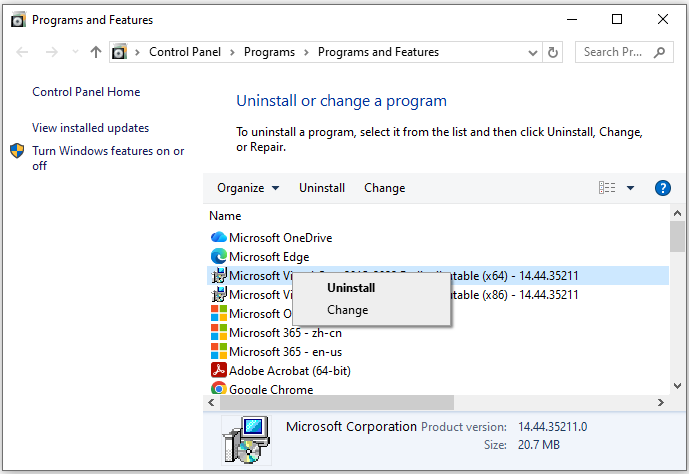Go back with the left arrow button
This screenshot has height=474, width=689.
(22, 52)
